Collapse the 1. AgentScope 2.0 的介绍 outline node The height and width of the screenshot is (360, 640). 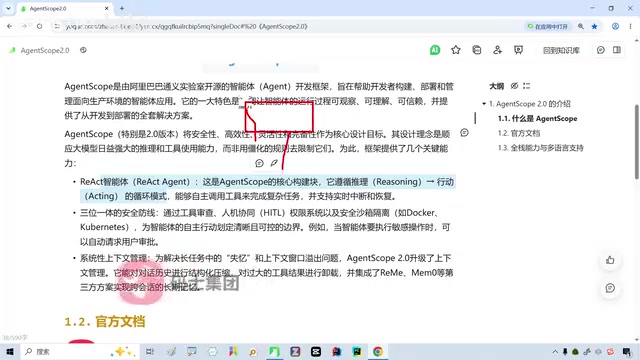tap(484, 104)
